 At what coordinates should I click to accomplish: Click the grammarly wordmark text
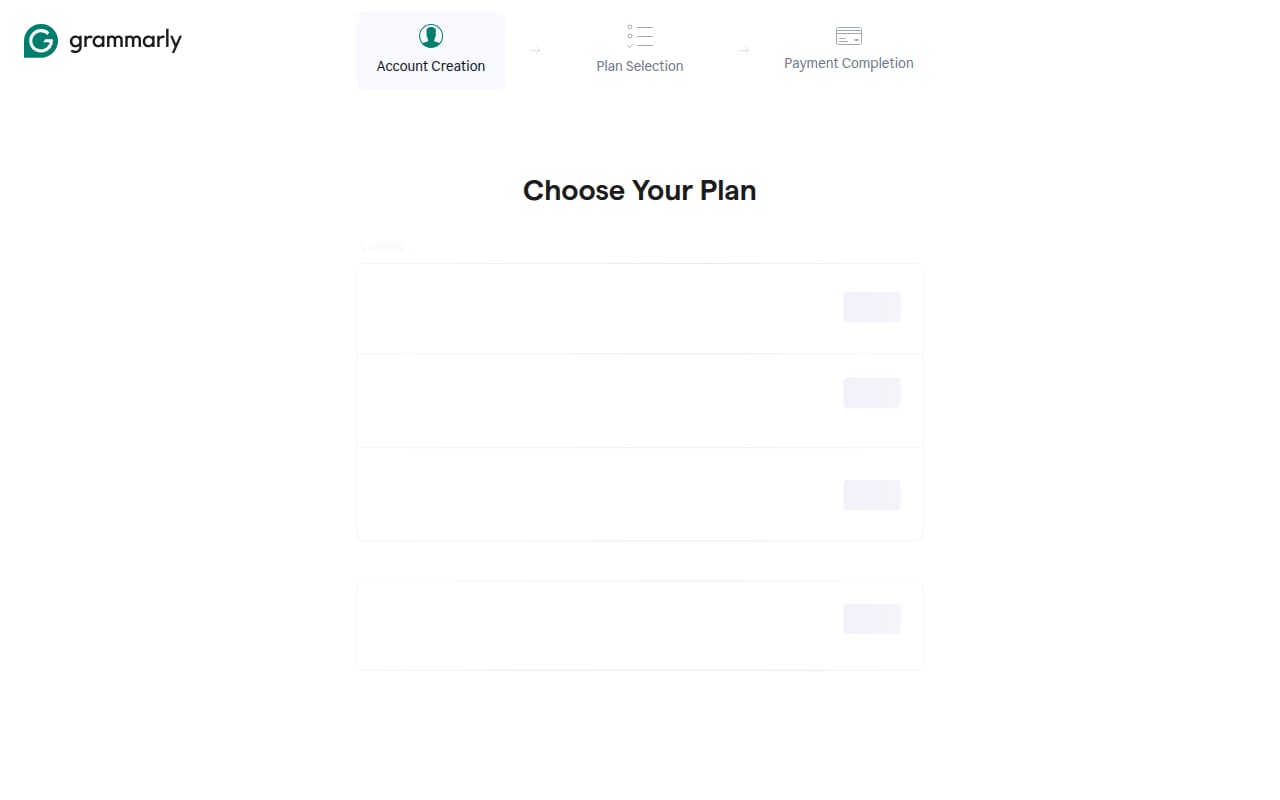(x=125, y=41)
